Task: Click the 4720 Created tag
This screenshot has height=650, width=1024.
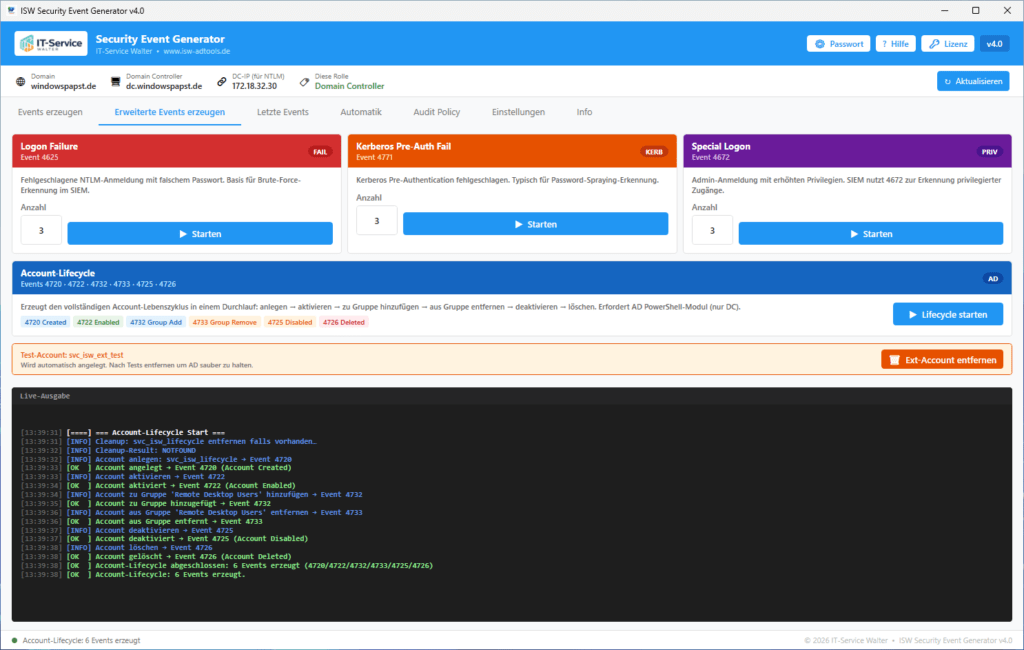Action: click(45, 322)
